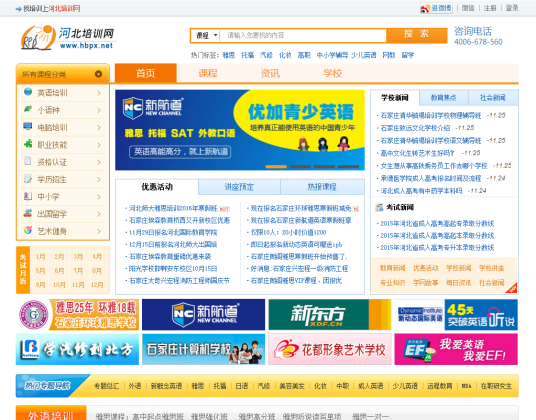
Task: Select the first banner slide indicator
Action: 276,166
